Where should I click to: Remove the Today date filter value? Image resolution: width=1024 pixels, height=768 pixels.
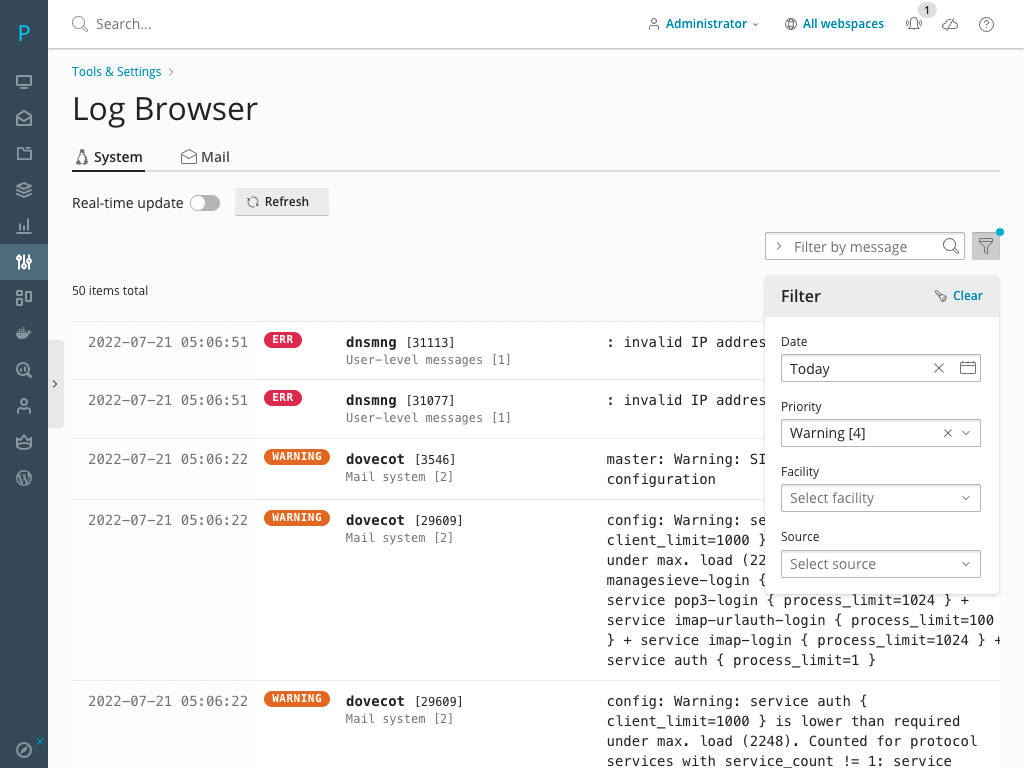(939, 368)
